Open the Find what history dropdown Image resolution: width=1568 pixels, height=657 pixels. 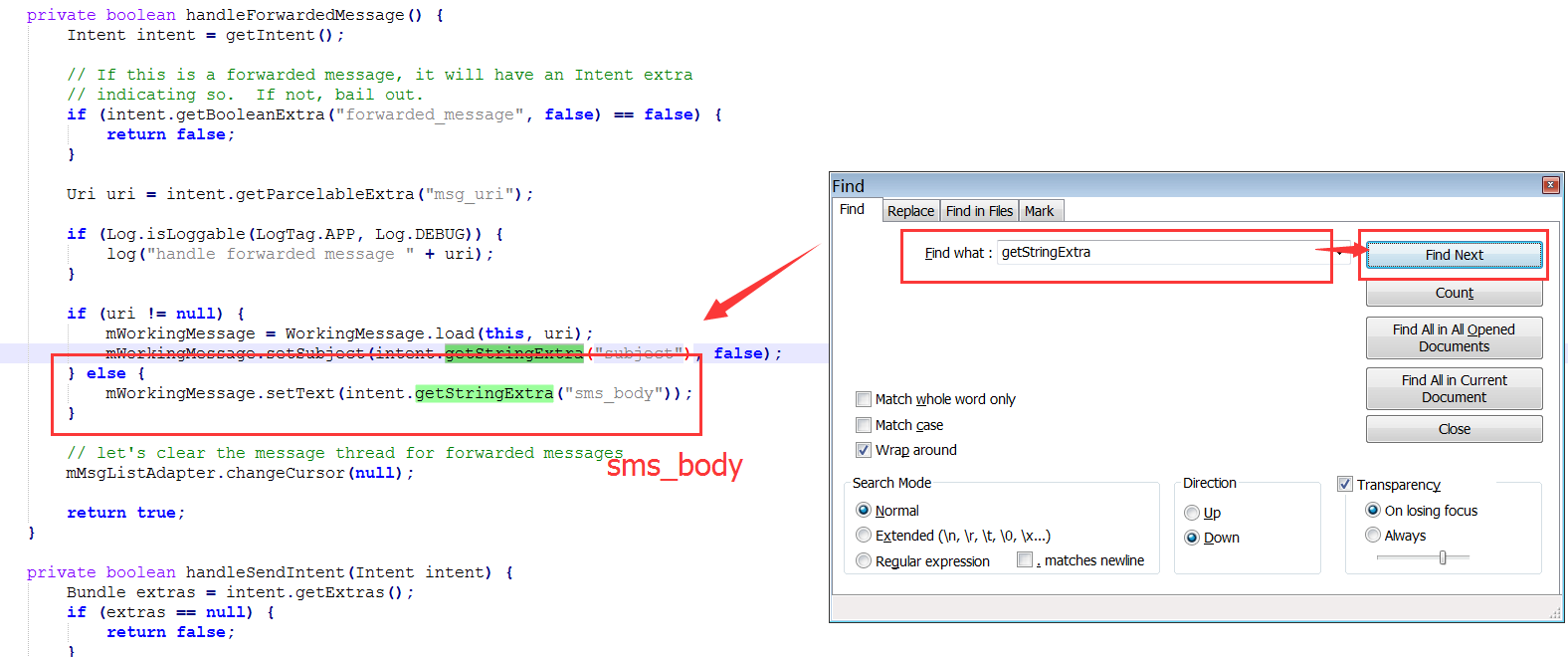pos(1339,253)
